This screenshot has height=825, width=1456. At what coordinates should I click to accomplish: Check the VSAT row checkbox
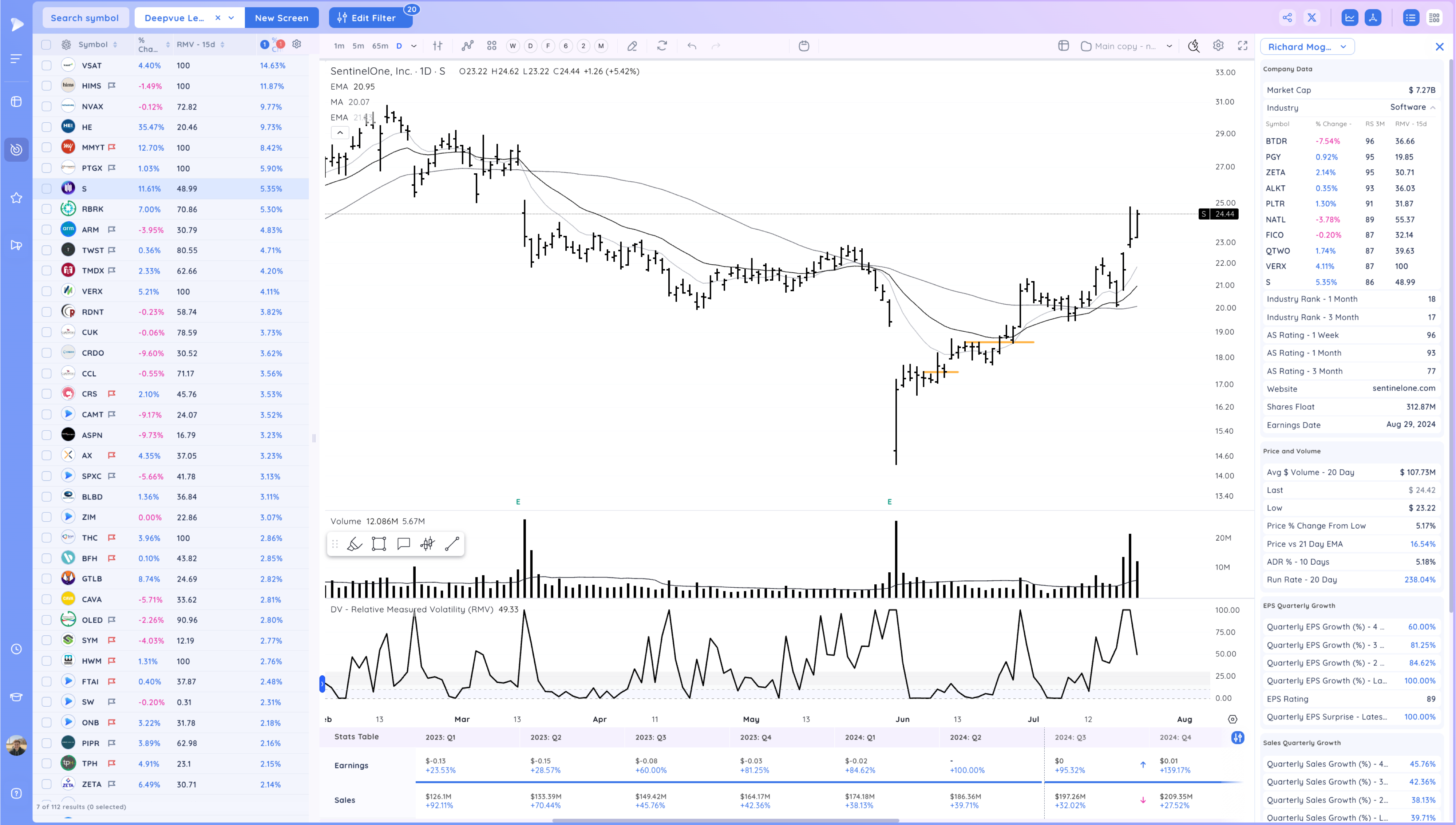coord(47,66)
